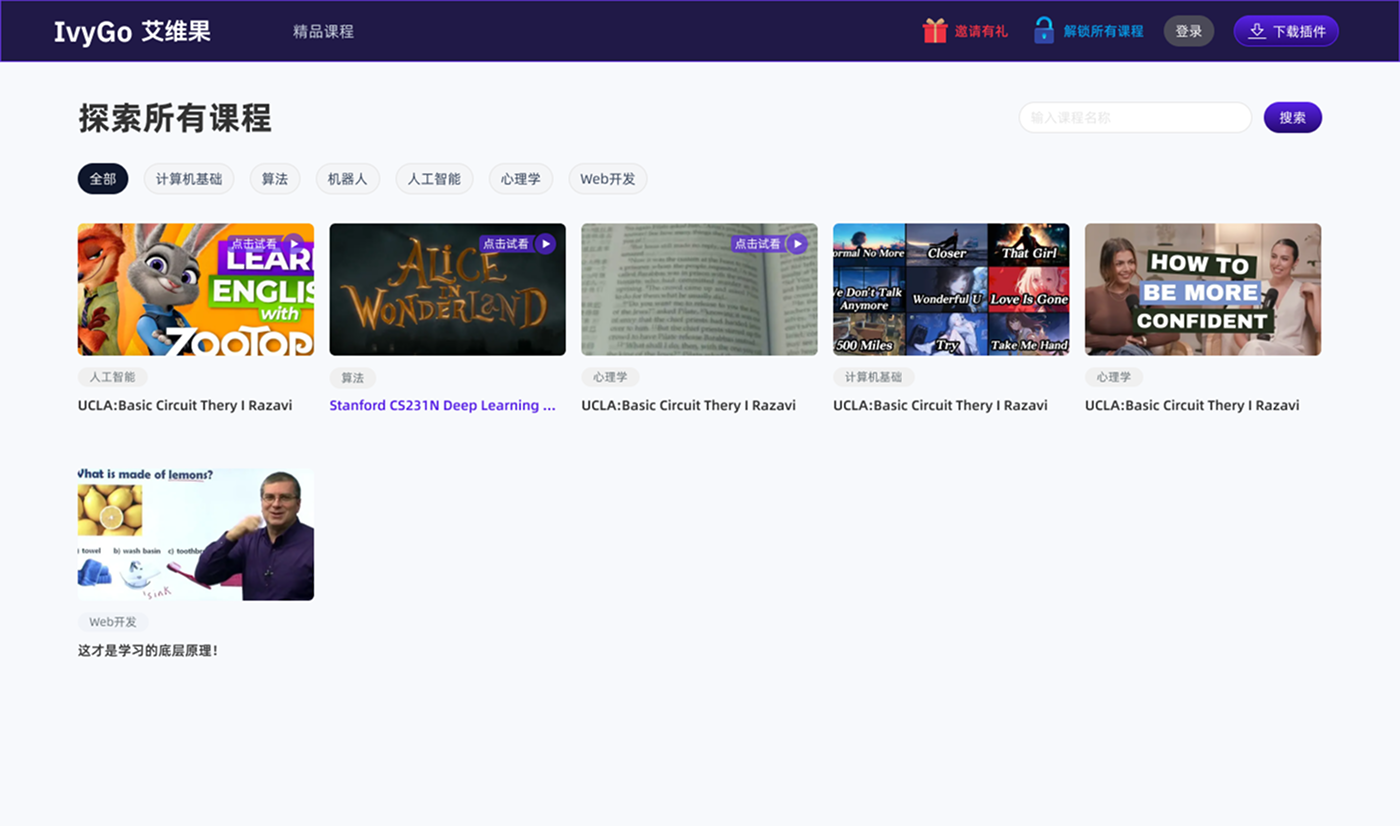This screenshot has height=826, width=1400.
Task: Click the blue lock icon beside 解锁所有课程
Action: 1043,30
